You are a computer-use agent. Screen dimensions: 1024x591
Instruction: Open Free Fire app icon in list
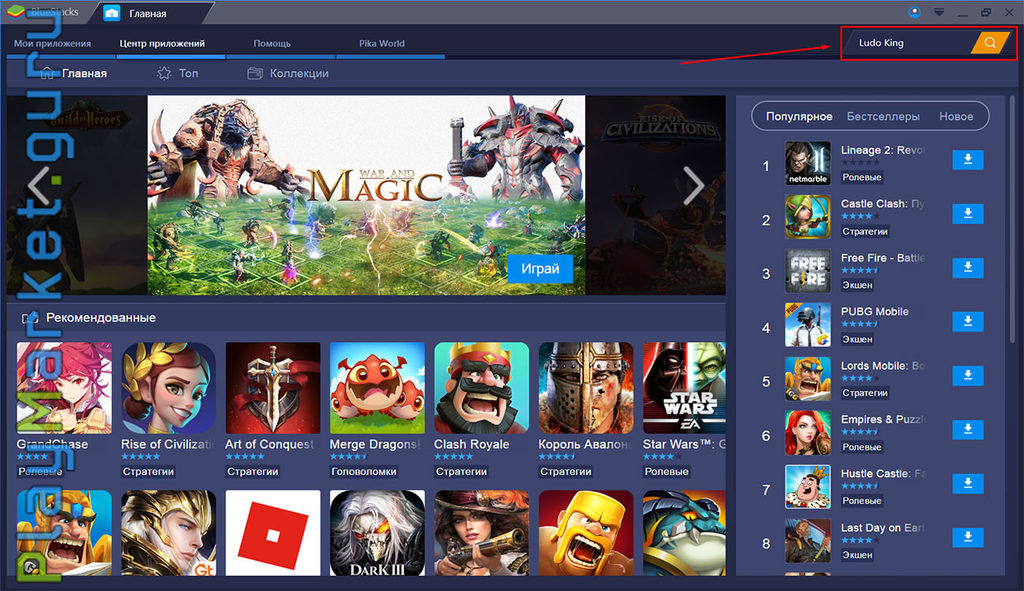coord(807,271)
